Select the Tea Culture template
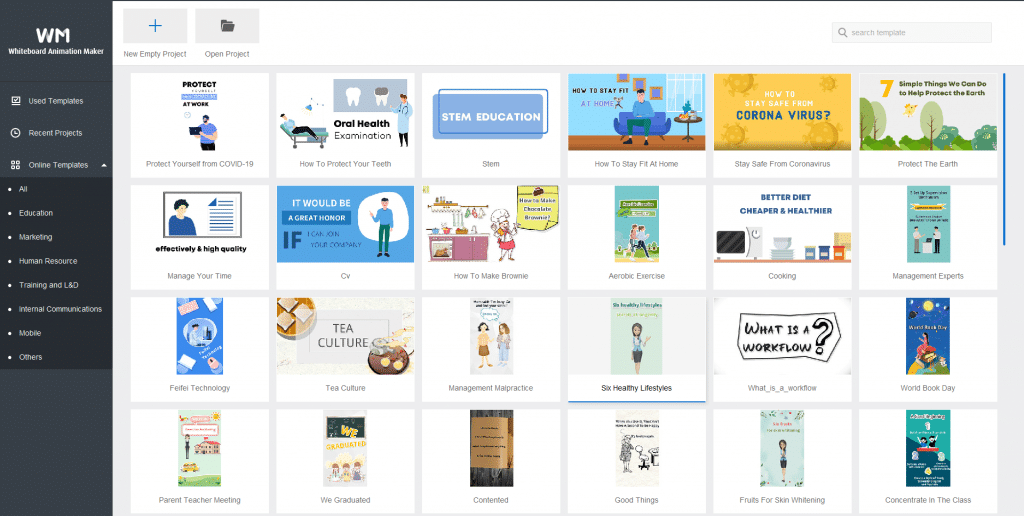Viewport: 1024px width, 516px height. point(345,337)
